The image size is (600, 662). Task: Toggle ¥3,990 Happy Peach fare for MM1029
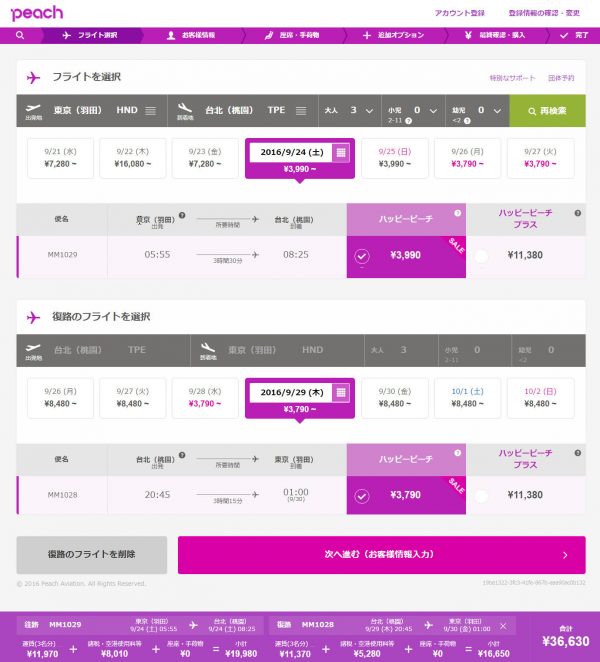point(362,256)
